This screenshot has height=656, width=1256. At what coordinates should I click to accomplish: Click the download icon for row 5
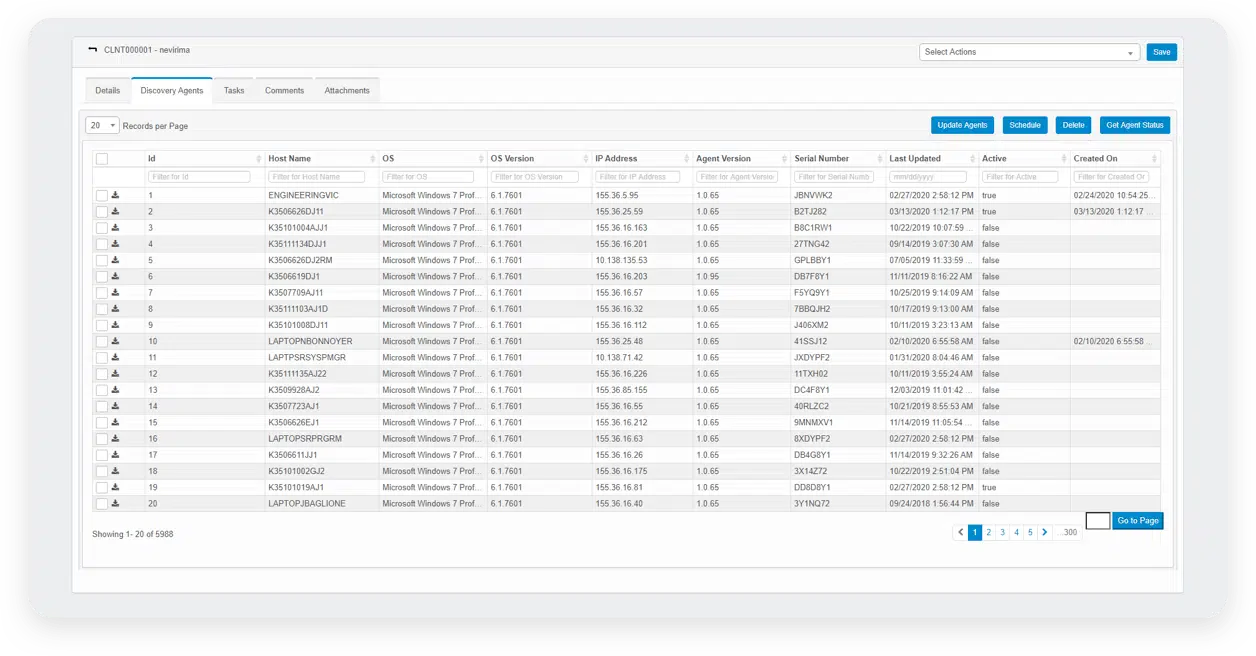(115, 260)
